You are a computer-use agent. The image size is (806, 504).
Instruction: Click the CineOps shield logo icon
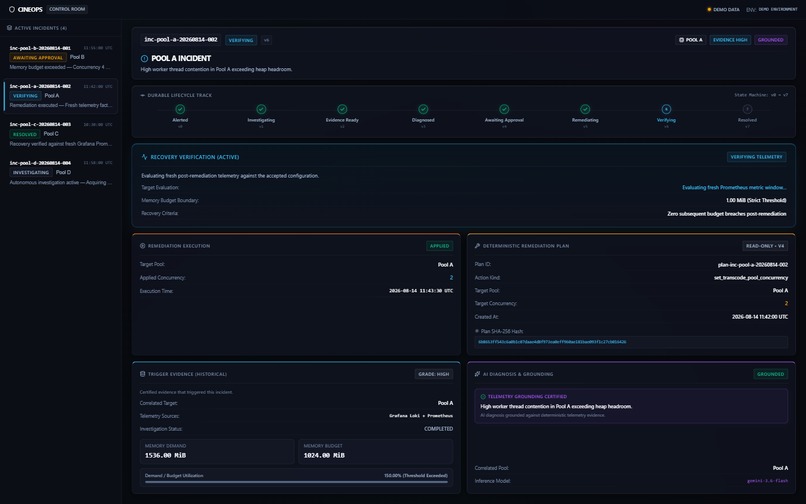[x=12, y=9]
